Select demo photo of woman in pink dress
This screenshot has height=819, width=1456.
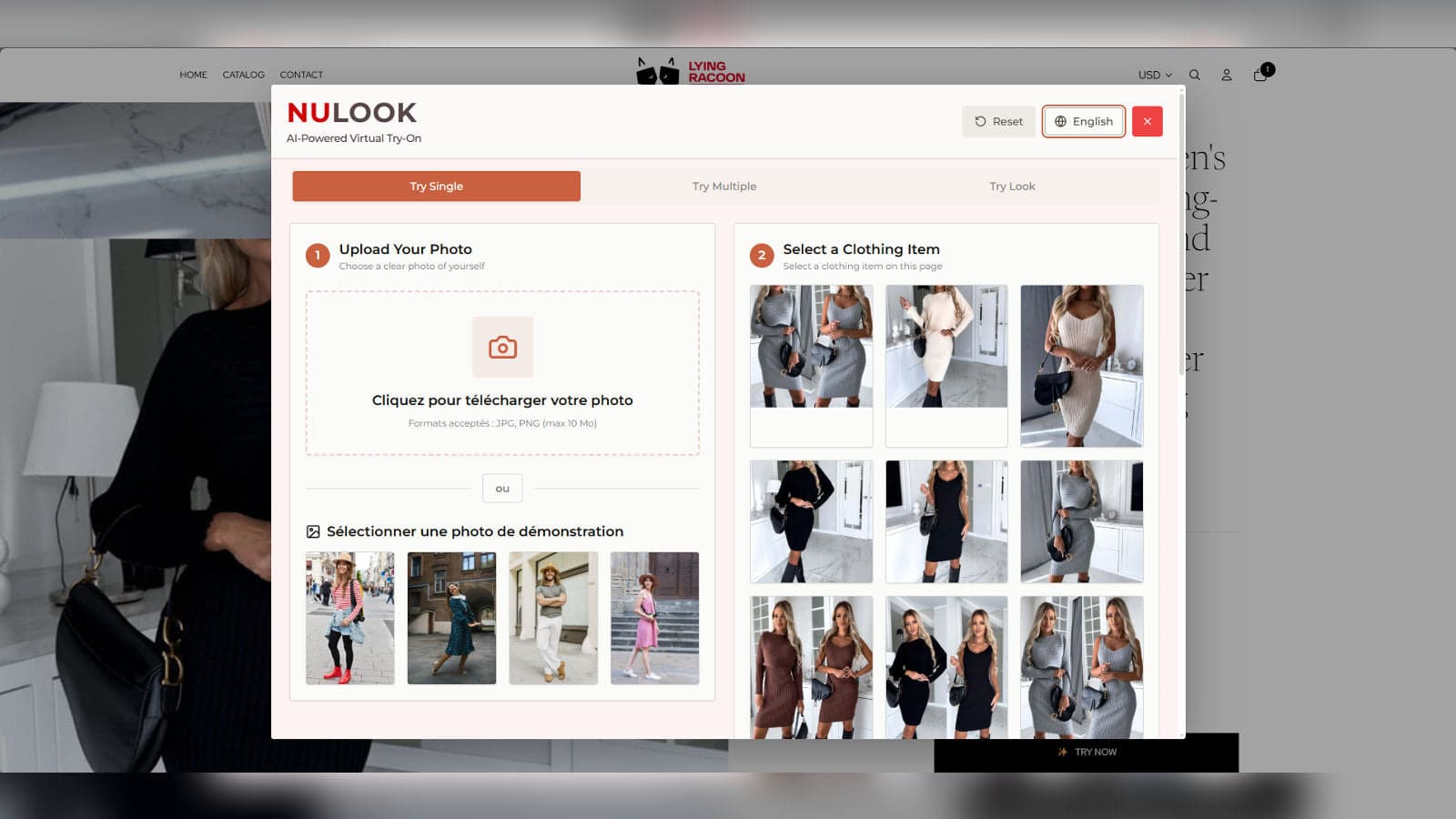[x=654, y=618]
